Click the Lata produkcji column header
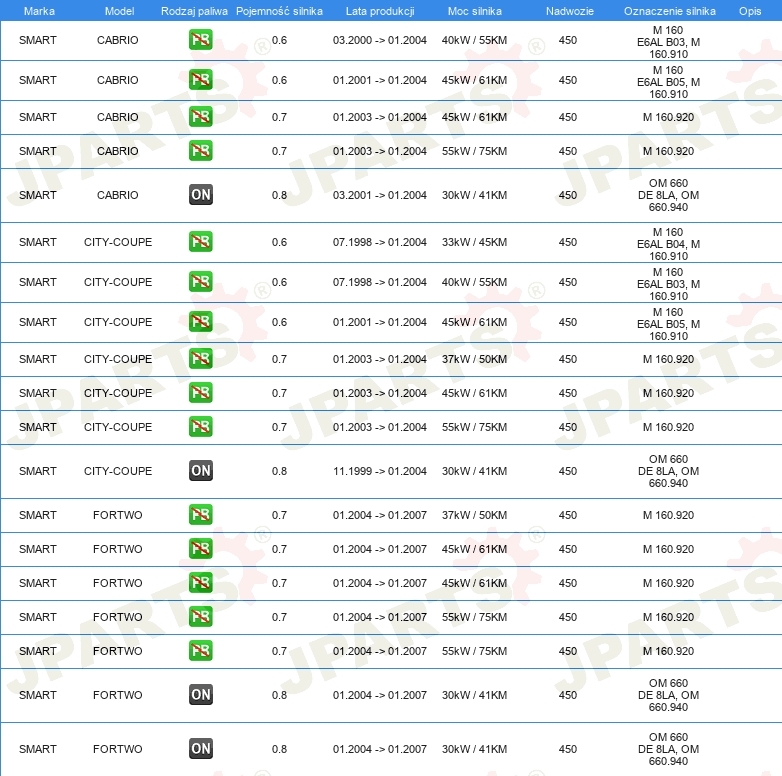 tap(380, 11)
